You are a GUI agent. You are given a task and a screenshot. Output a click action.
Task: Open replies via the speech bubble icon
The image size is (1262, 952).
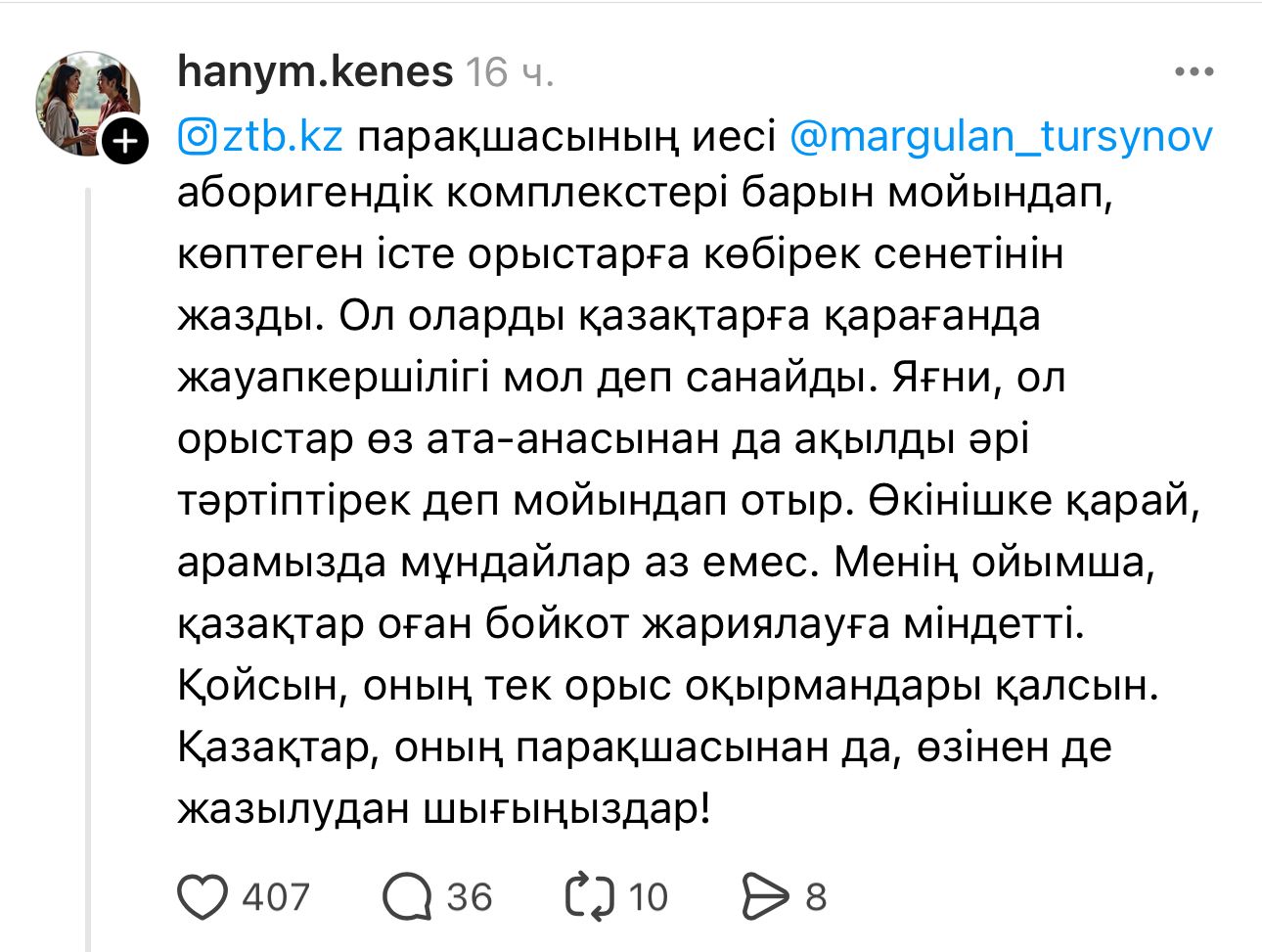coord(407,896)
